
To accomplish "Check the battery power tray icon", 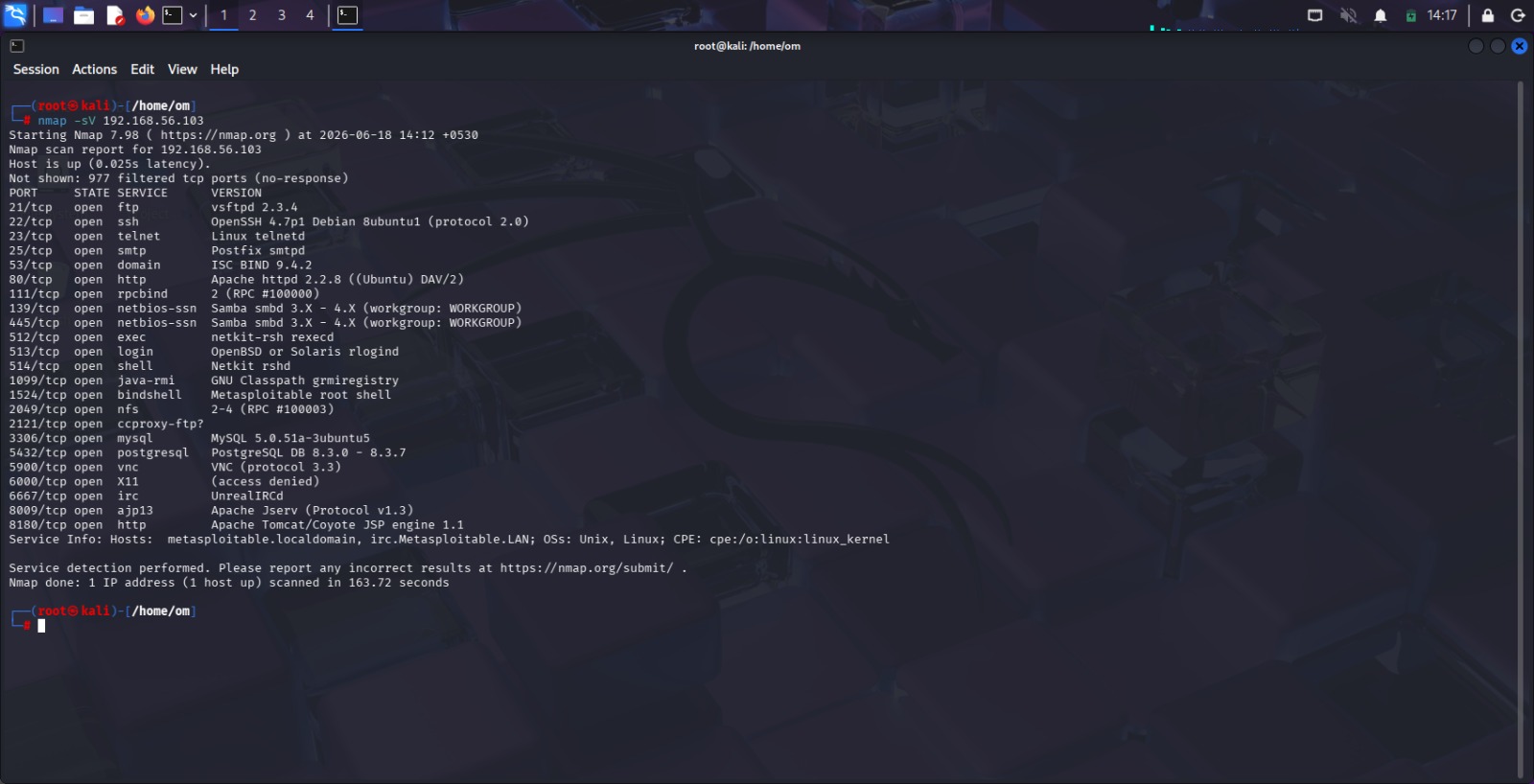I will [1410, 15].
